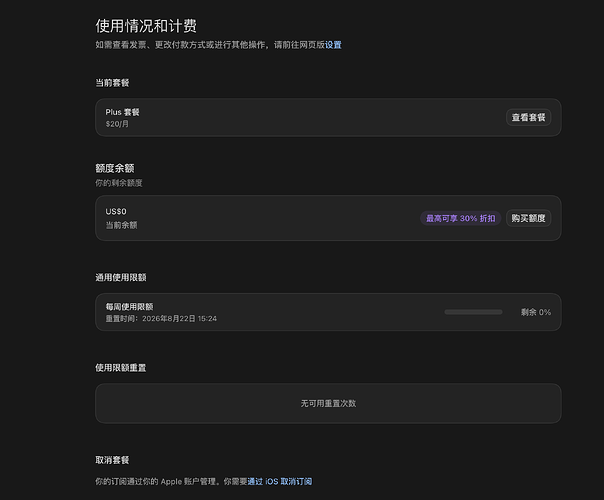Click the 每周使用限额 label
The image size is (604, 500).
click(129, 307)
